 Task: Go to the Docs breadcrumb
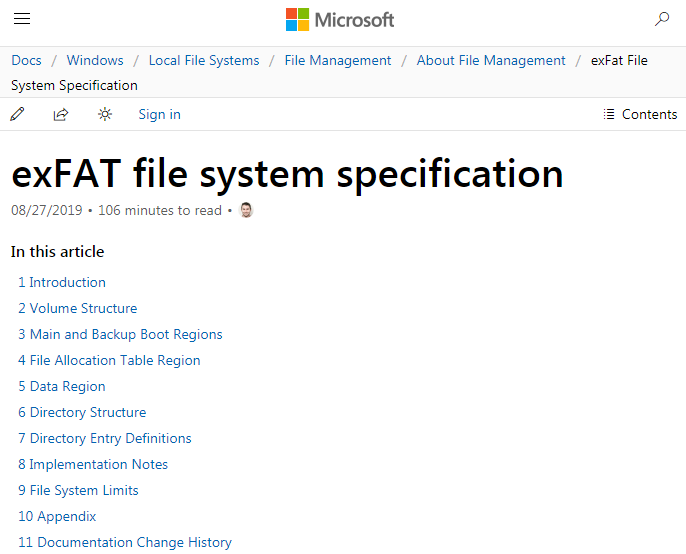click(27, 60)
